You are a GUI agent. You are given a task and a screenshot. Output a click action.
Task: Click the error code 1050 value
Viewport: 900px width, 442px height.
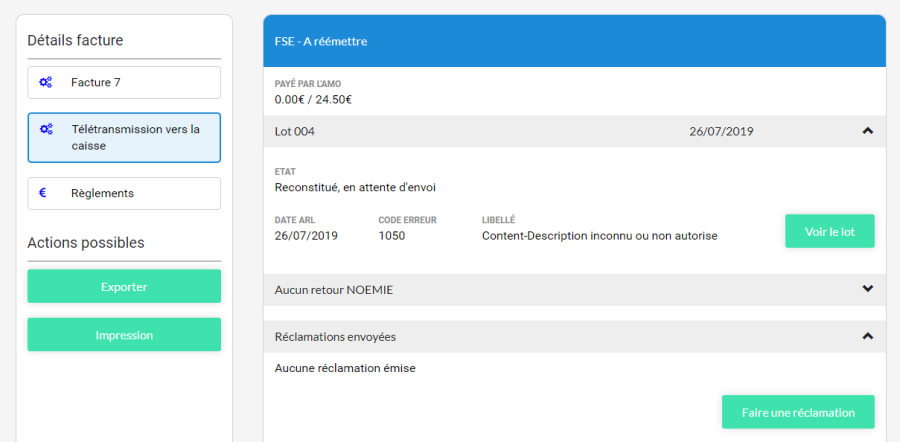click(x=391, y=236)
